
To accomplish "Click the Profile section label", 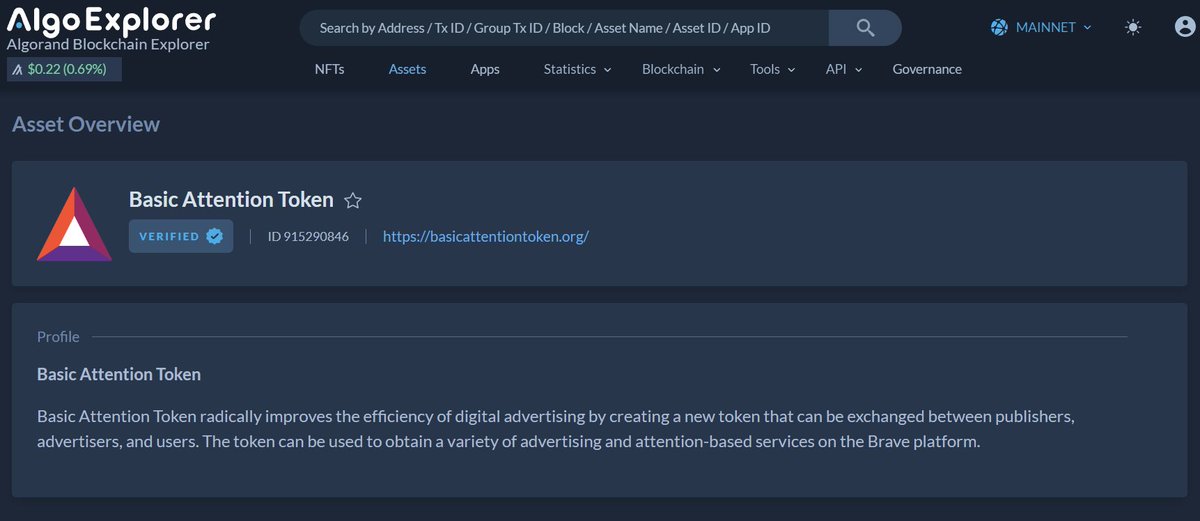I will click(x=58, y=337).
